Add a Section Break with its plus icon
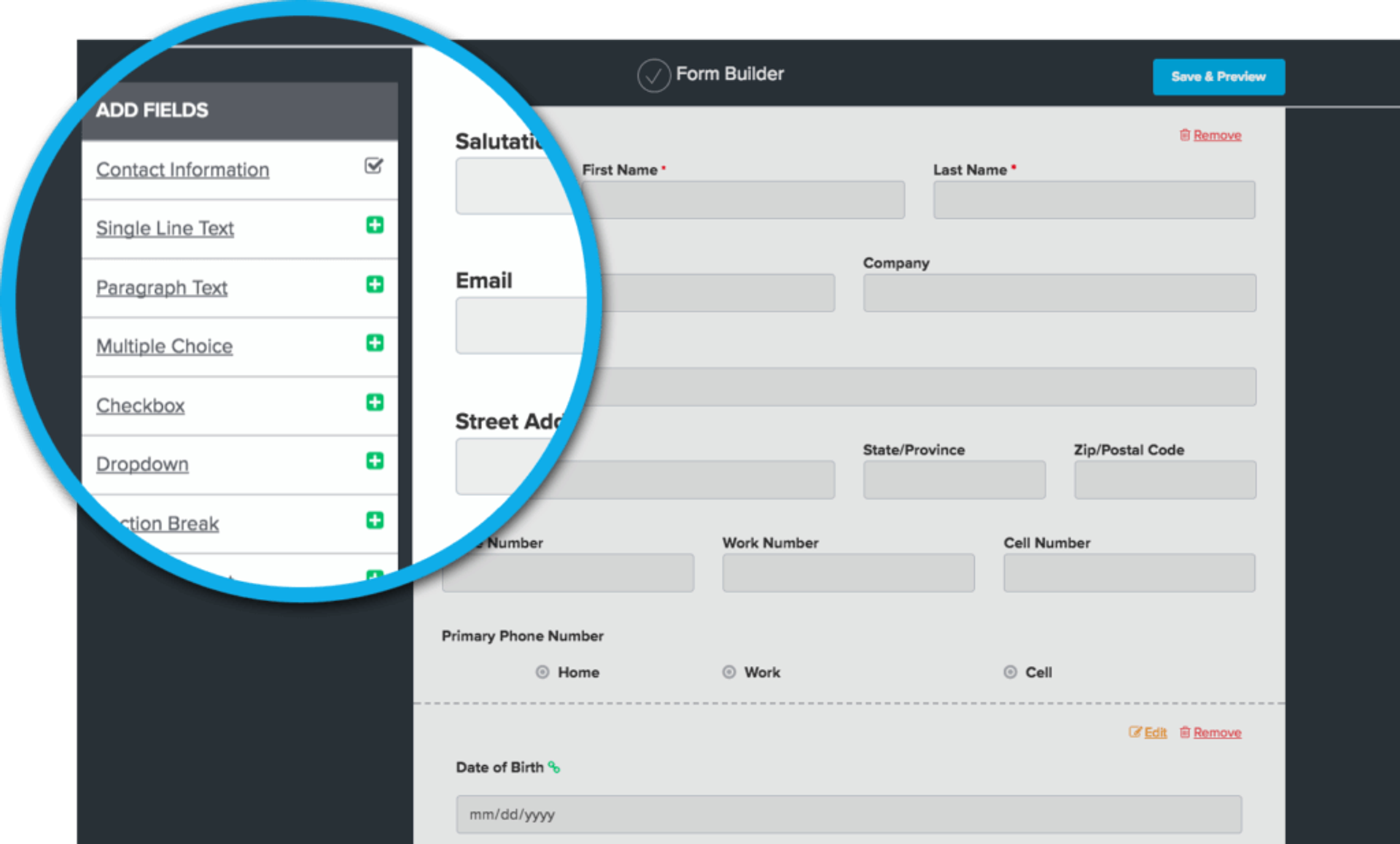 pos(375,520)
